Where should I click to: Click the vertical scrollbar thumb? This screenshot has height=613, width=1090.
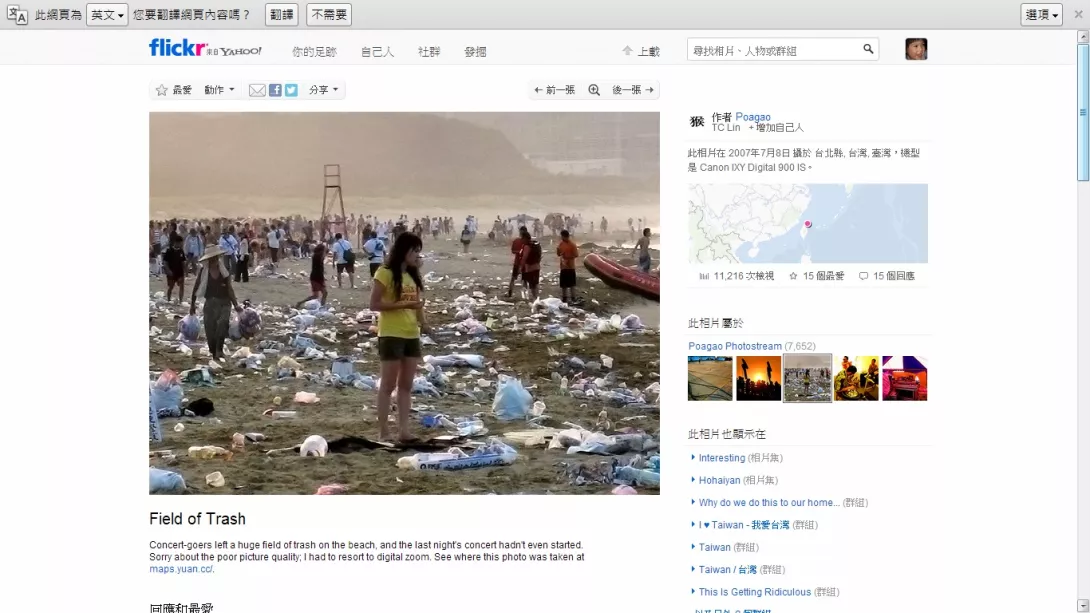tap(1083, 112)
